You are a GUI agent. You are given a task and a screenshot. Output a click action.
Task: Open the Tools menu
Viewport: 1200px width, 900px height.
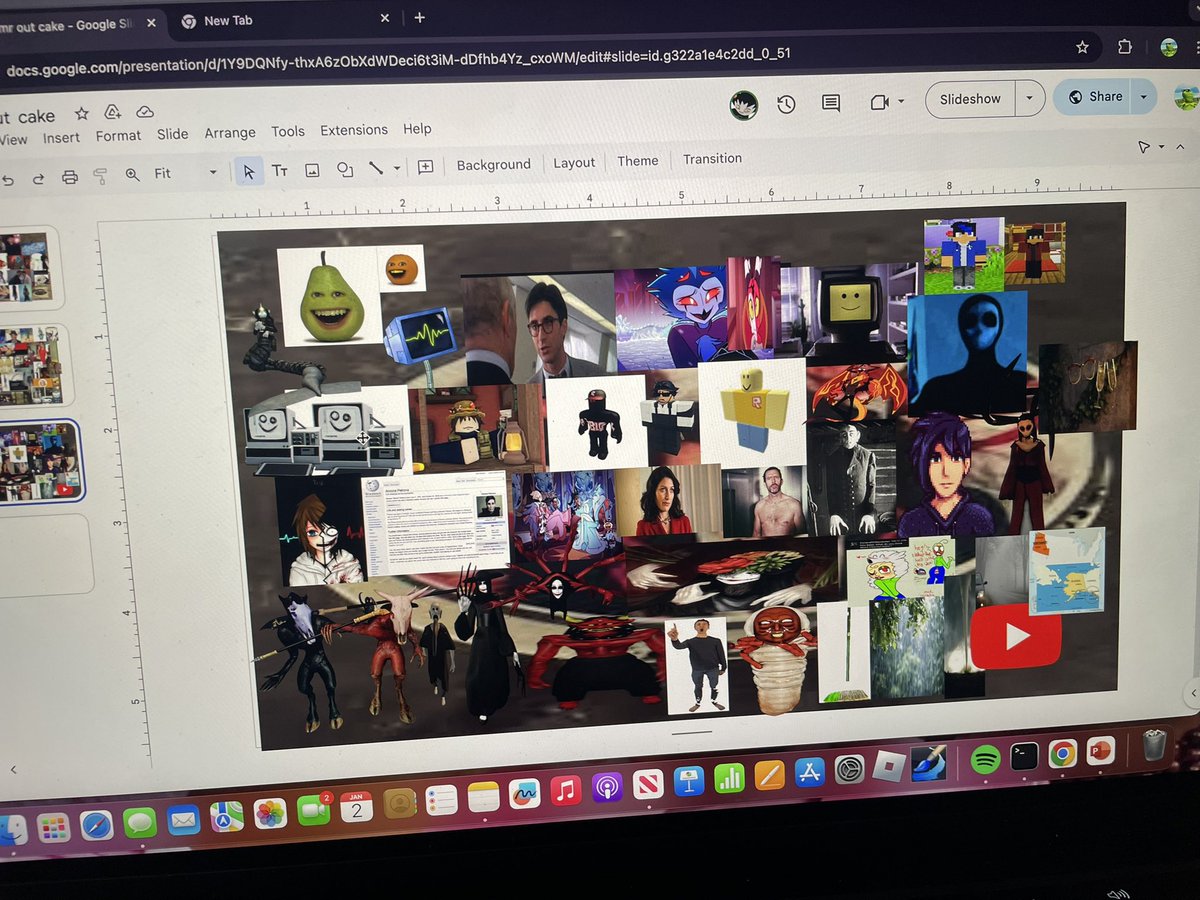(288, 131)
